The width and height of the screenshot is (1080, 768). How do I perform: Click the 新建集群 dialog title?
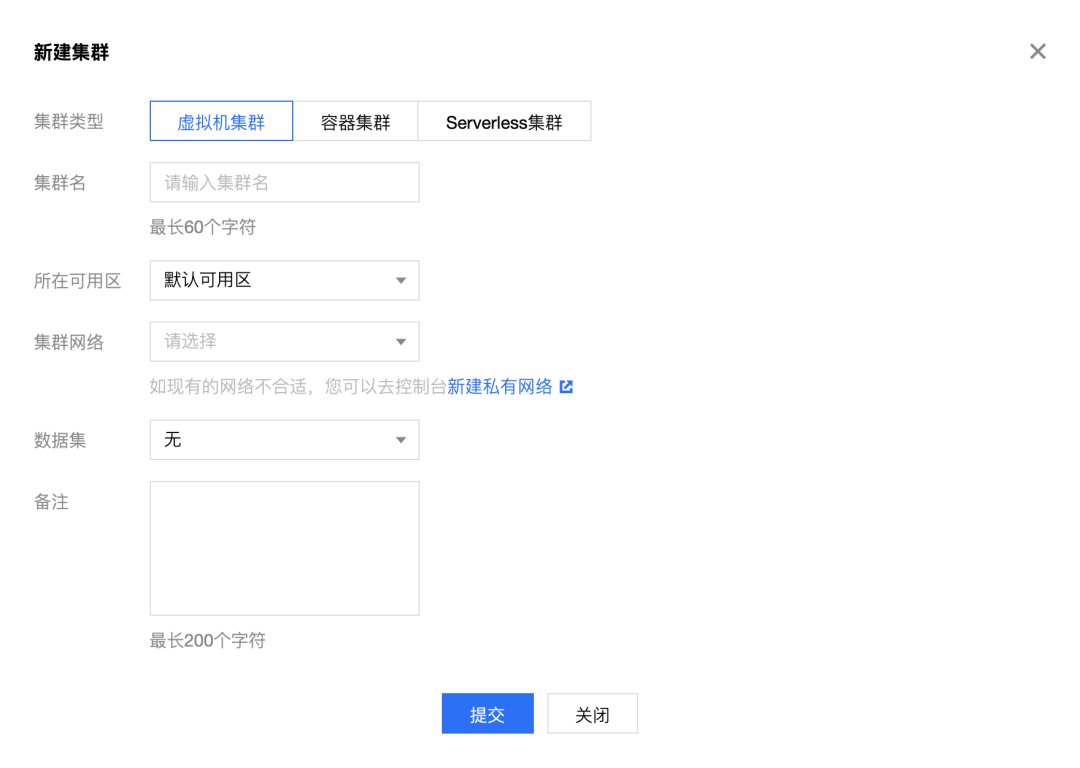point(71,53)
